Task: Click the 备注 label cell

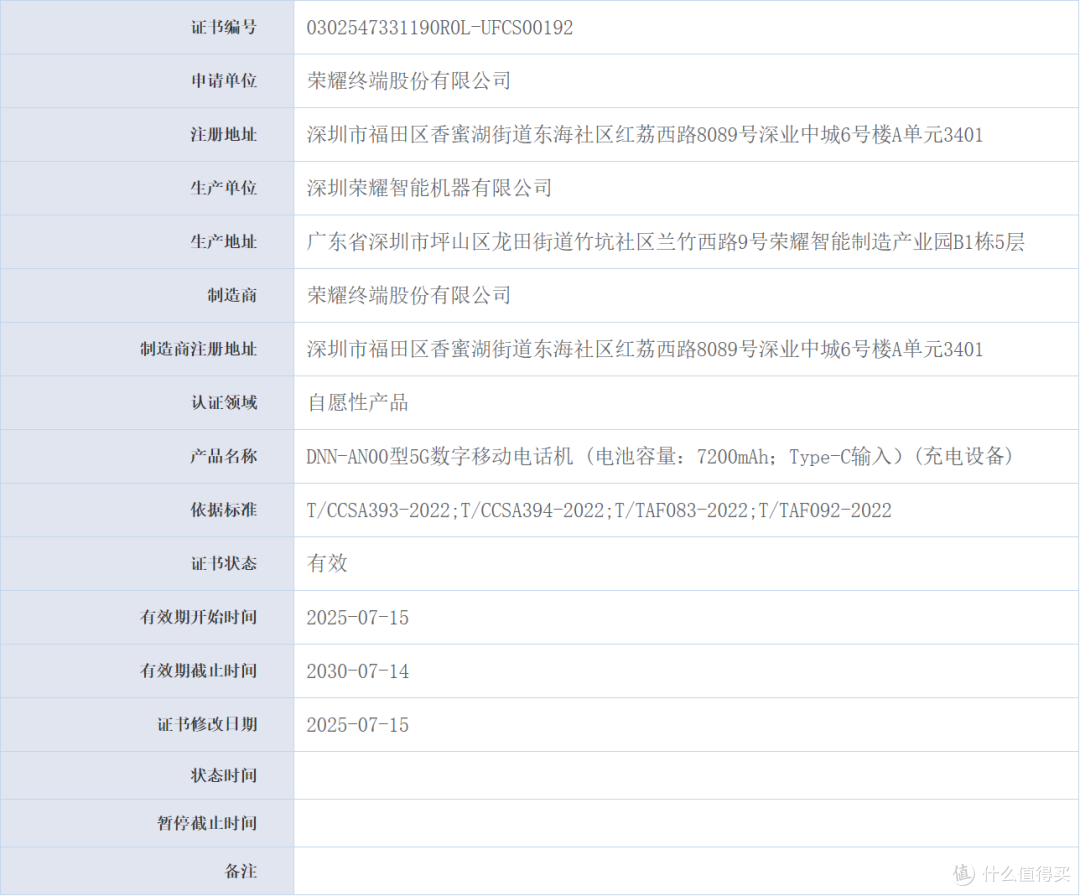Action: (147, 871)
